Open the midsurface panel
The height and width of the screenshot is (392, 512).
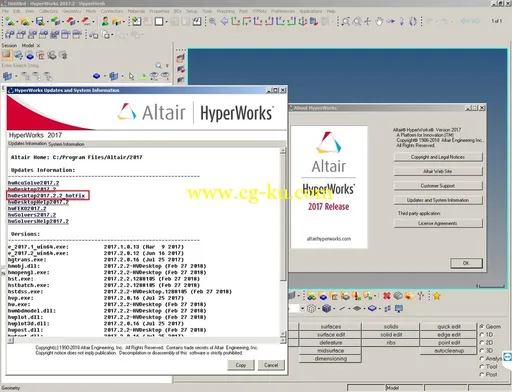coord(331,351)
